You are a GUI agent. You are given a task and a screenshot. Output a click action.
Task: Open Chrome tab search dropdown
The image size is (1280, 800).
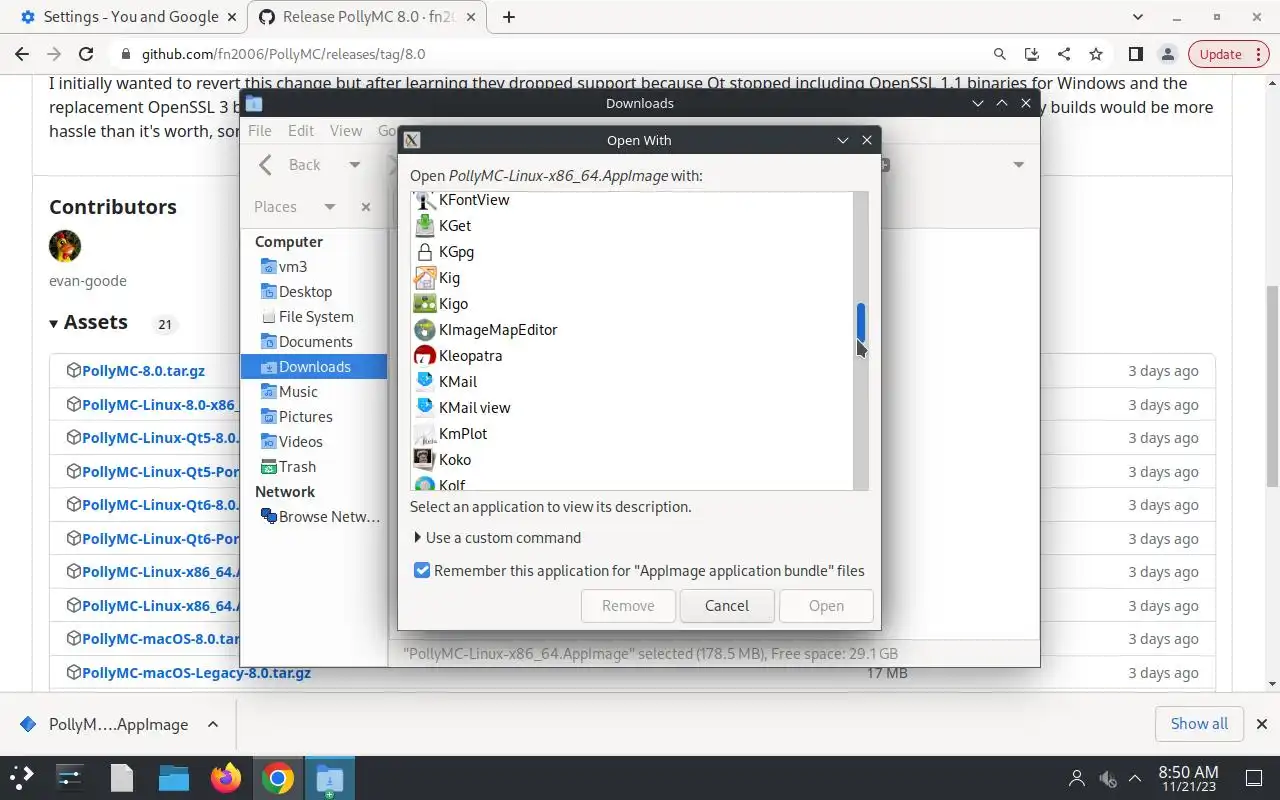click(x=1138, y=17)
